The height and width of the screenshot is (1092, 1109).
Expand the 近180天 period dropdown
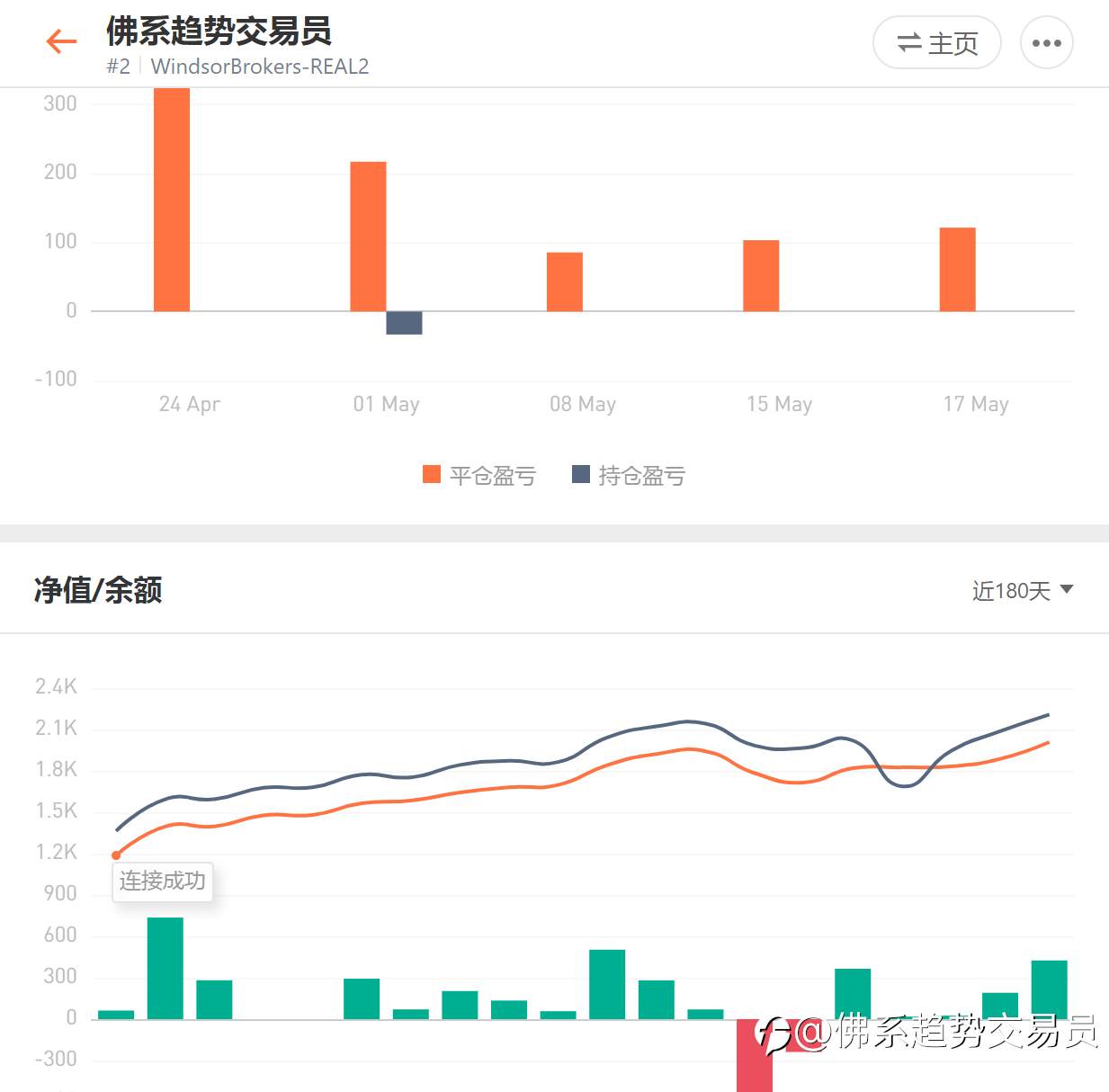(x=1023, y=590)
